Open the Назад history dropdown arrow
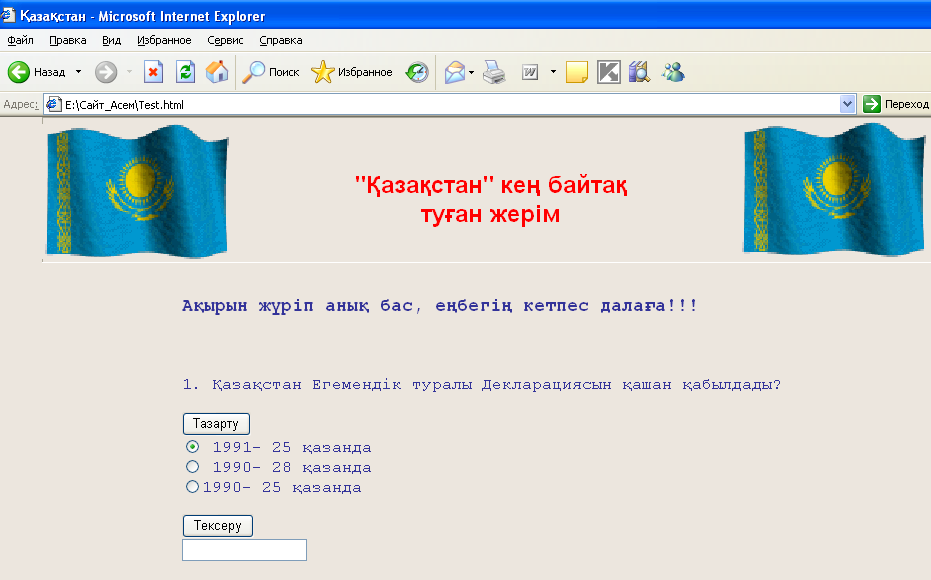Screen dimensions: 931x580 [x=78, y=72]
